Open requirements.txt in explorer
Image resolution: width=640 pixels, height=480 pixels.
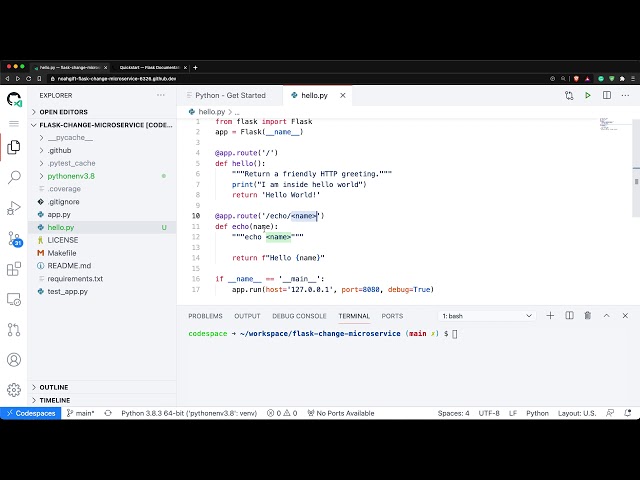pyautogui.click(x=102, y=279)
